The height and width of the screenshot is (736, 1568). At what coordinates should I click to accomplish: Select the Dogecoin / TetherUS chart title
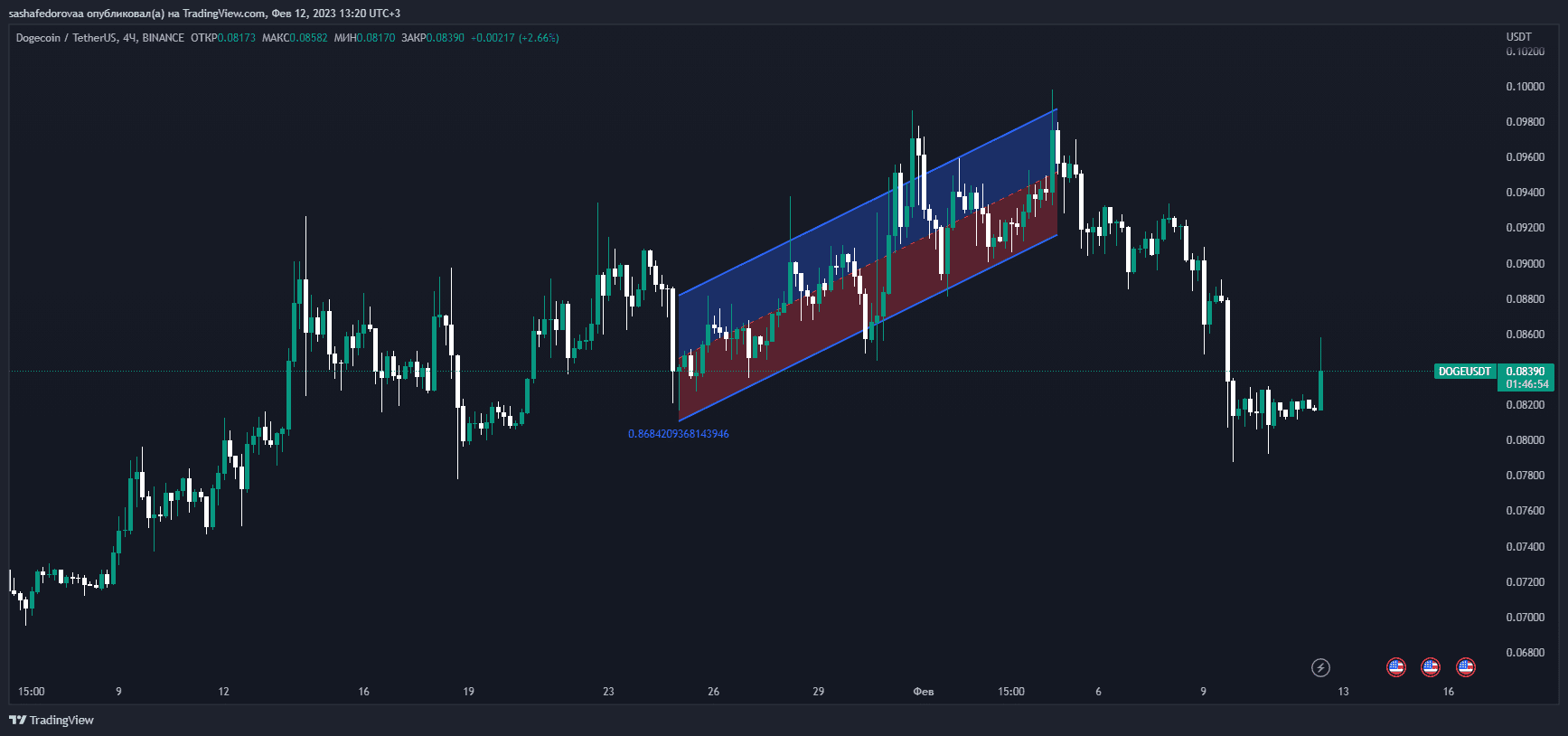coord(100,38)
